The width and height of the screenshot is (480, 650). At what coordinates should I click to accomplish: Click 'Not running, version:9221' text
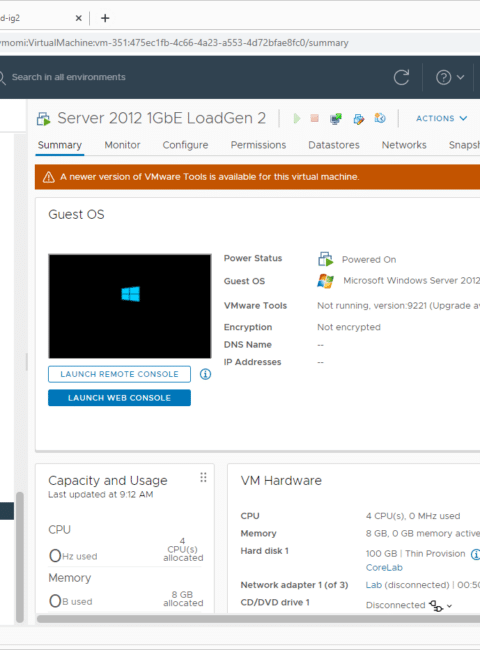tap(372, 306)
